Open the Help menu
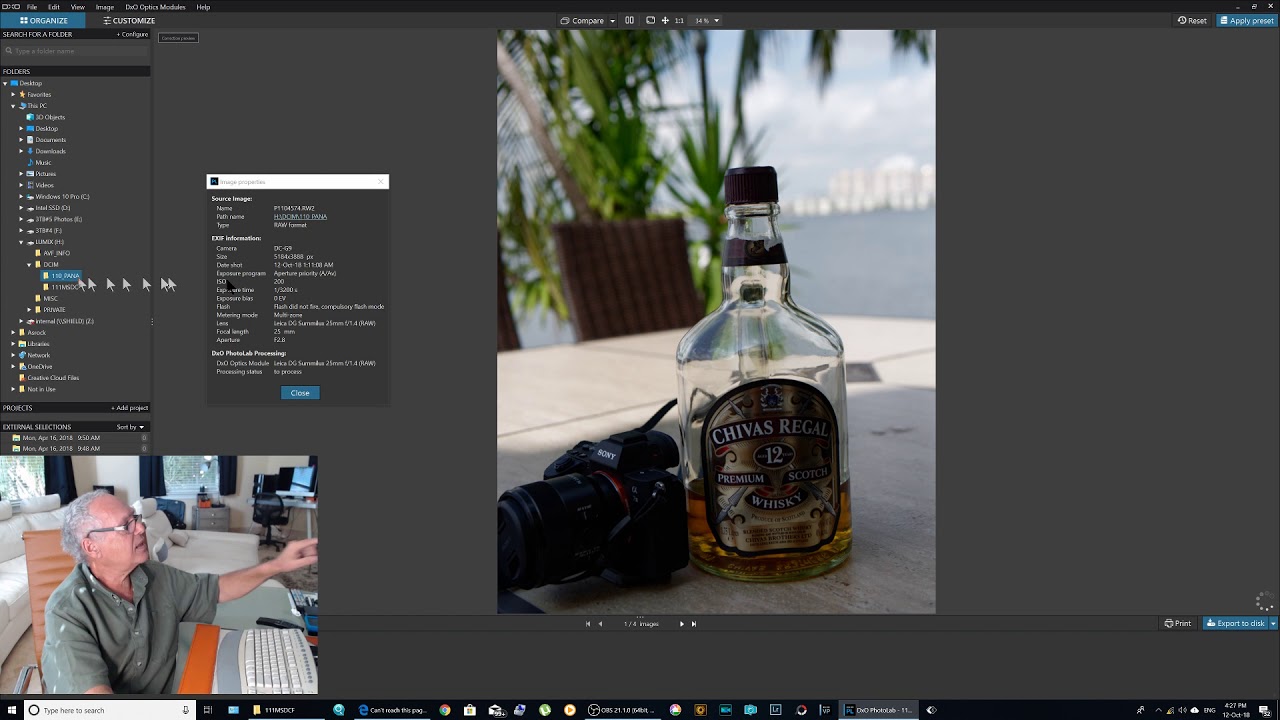 pos(203,7)
